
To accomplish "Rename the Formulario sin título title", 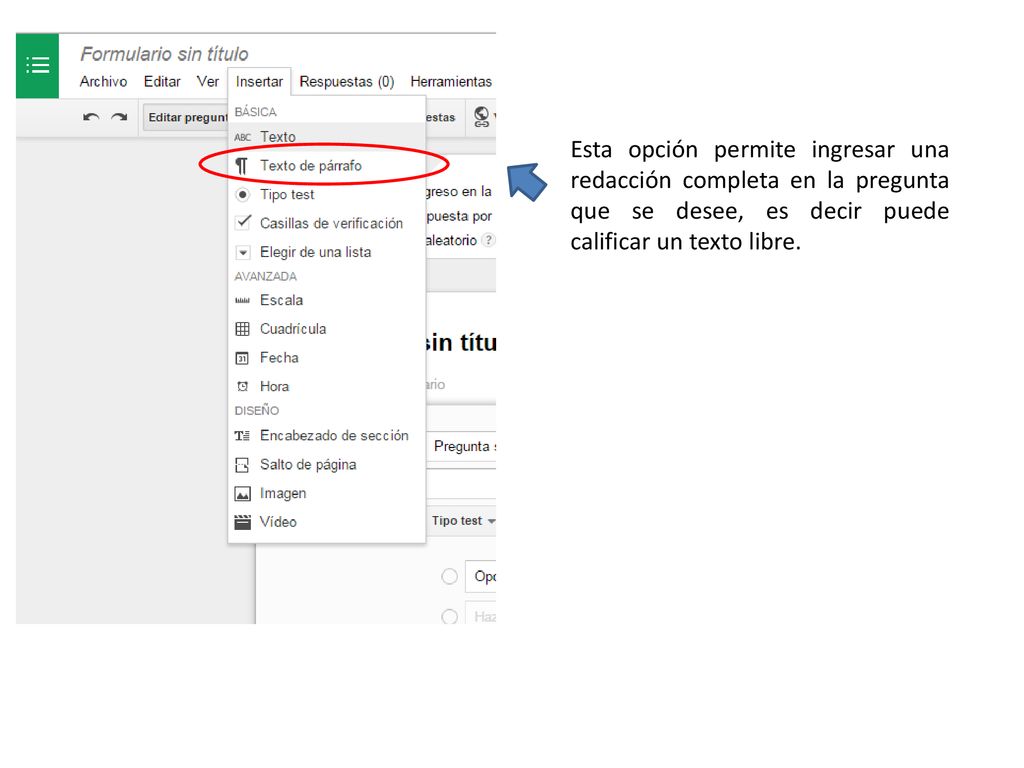I will tap(164, 54).
